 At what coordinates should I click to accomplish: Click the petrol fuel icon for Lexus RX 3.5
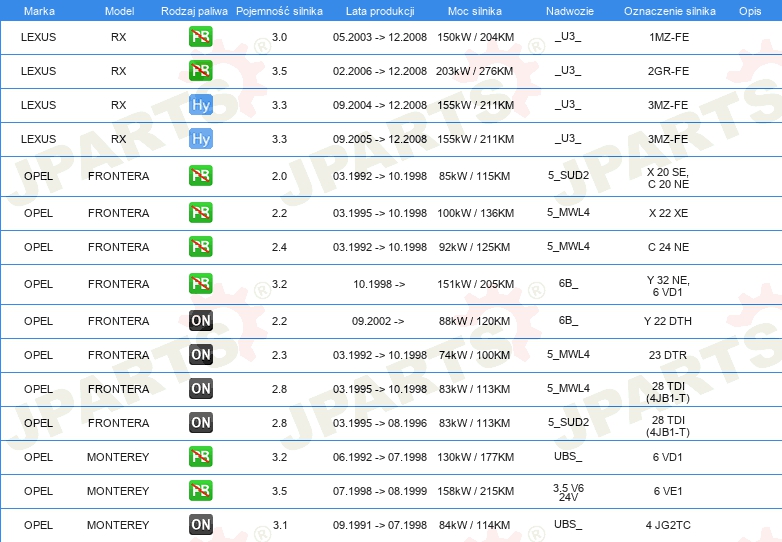tap(200, 70)
